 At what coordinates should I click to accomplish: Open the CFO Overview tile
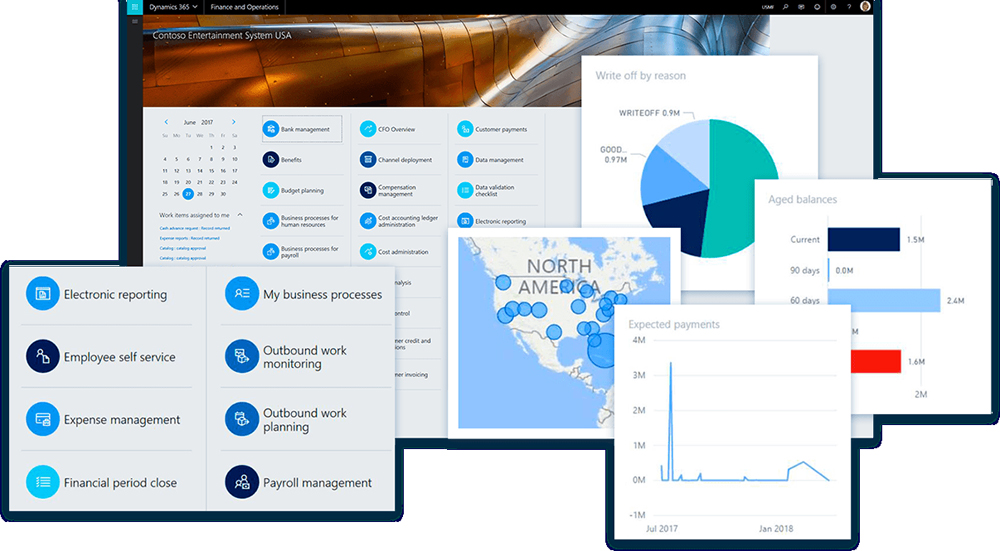[399, 129]
